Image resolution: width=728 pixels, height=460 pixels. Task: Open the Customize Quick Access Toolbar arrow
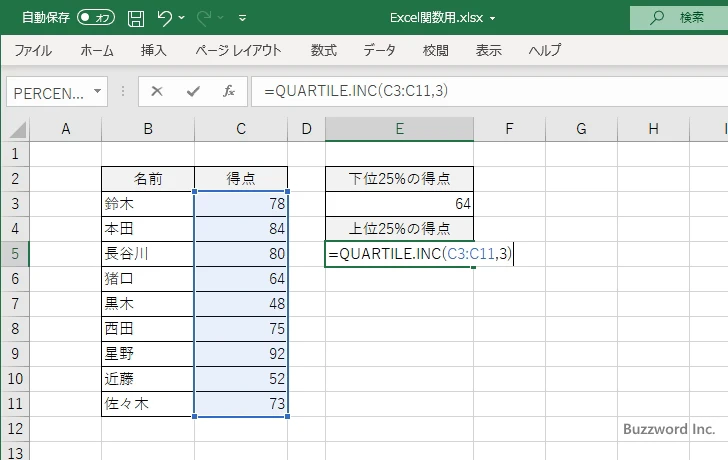(x=242, y=18)
